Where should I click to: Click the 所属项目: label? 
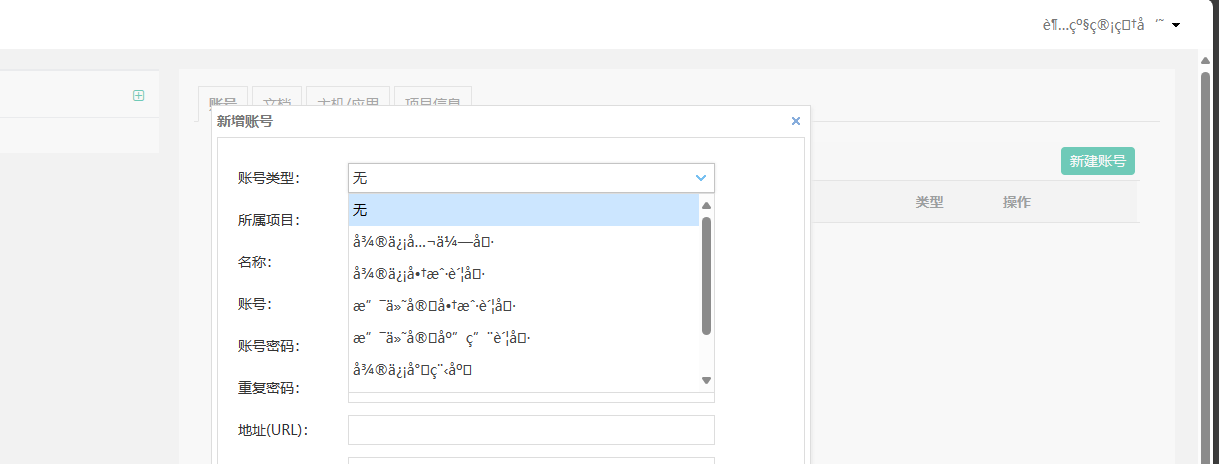pyautogui.click(x=269, y=220)
